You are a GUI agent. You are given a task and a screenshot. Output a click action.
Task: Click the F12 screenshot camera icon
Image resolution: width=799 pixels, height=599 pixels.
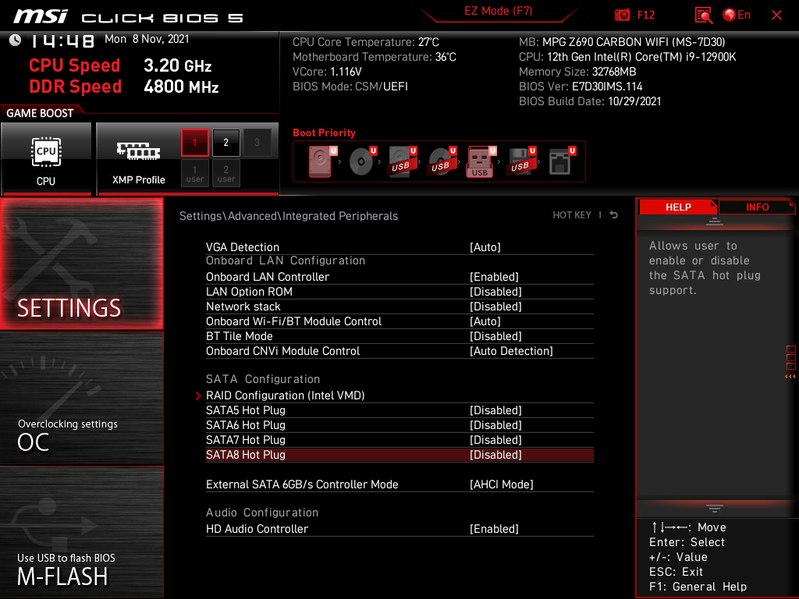pos(622,15)
